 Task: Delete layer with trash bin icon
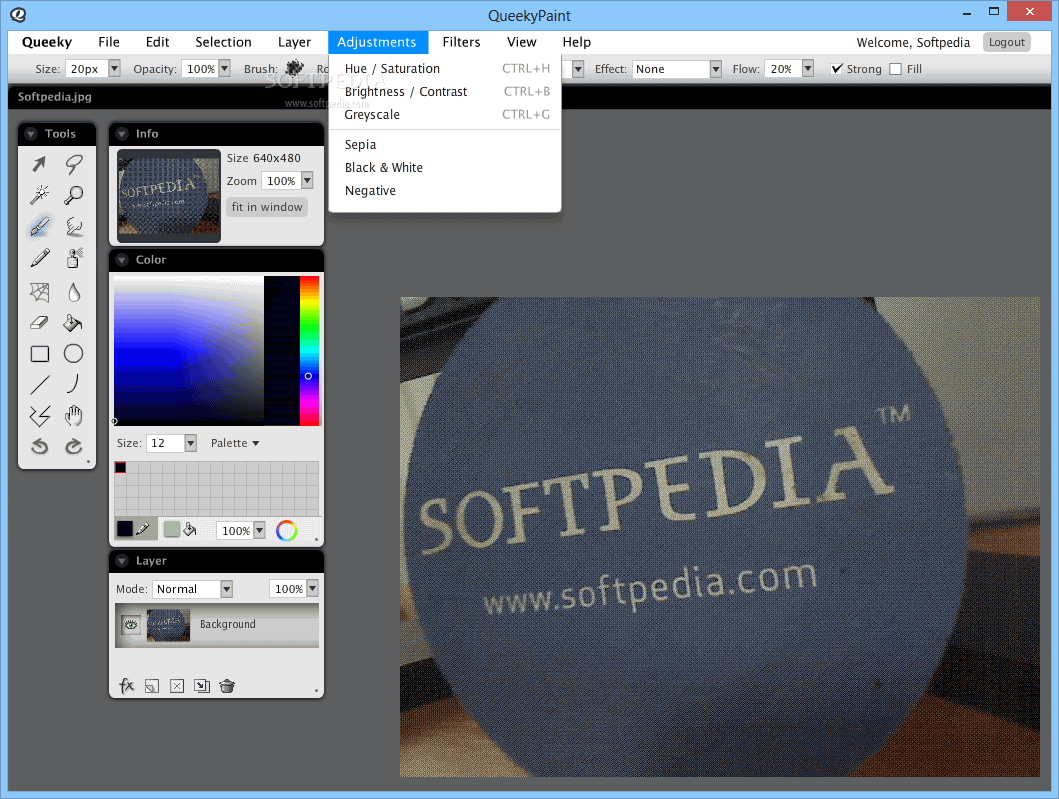click(x=227, y=686)
